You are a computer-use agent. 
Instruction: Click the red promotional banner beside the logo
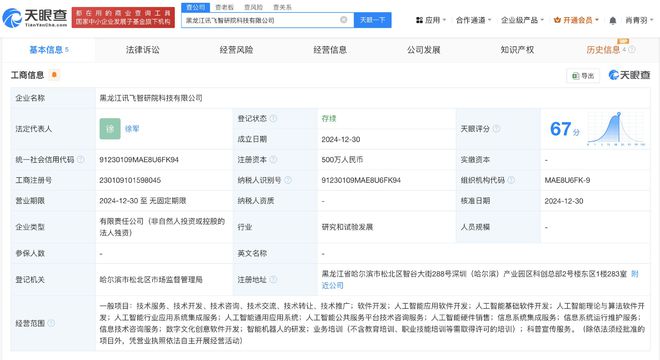click(123, 18)
